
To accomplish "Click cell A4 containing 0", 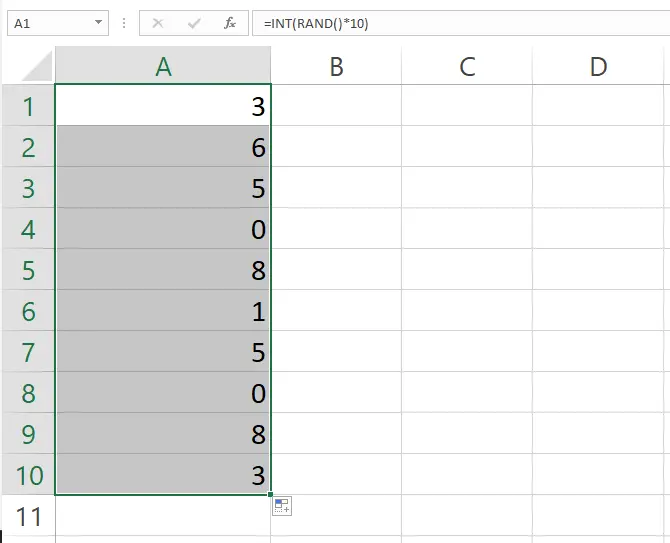I will point(163,229).
